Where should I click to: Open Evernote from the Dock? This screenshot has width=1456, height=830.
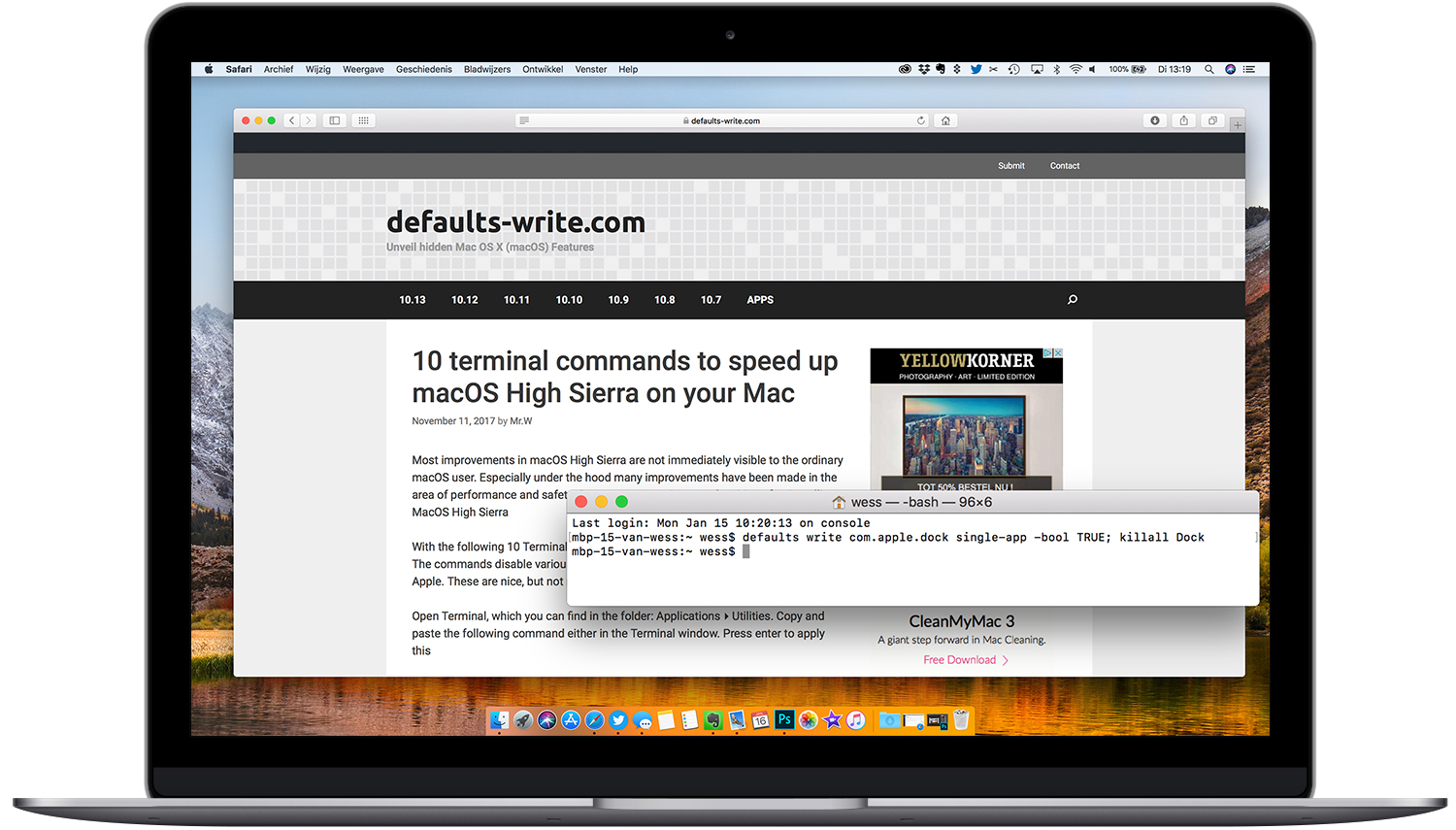click(x=713, y=720)
